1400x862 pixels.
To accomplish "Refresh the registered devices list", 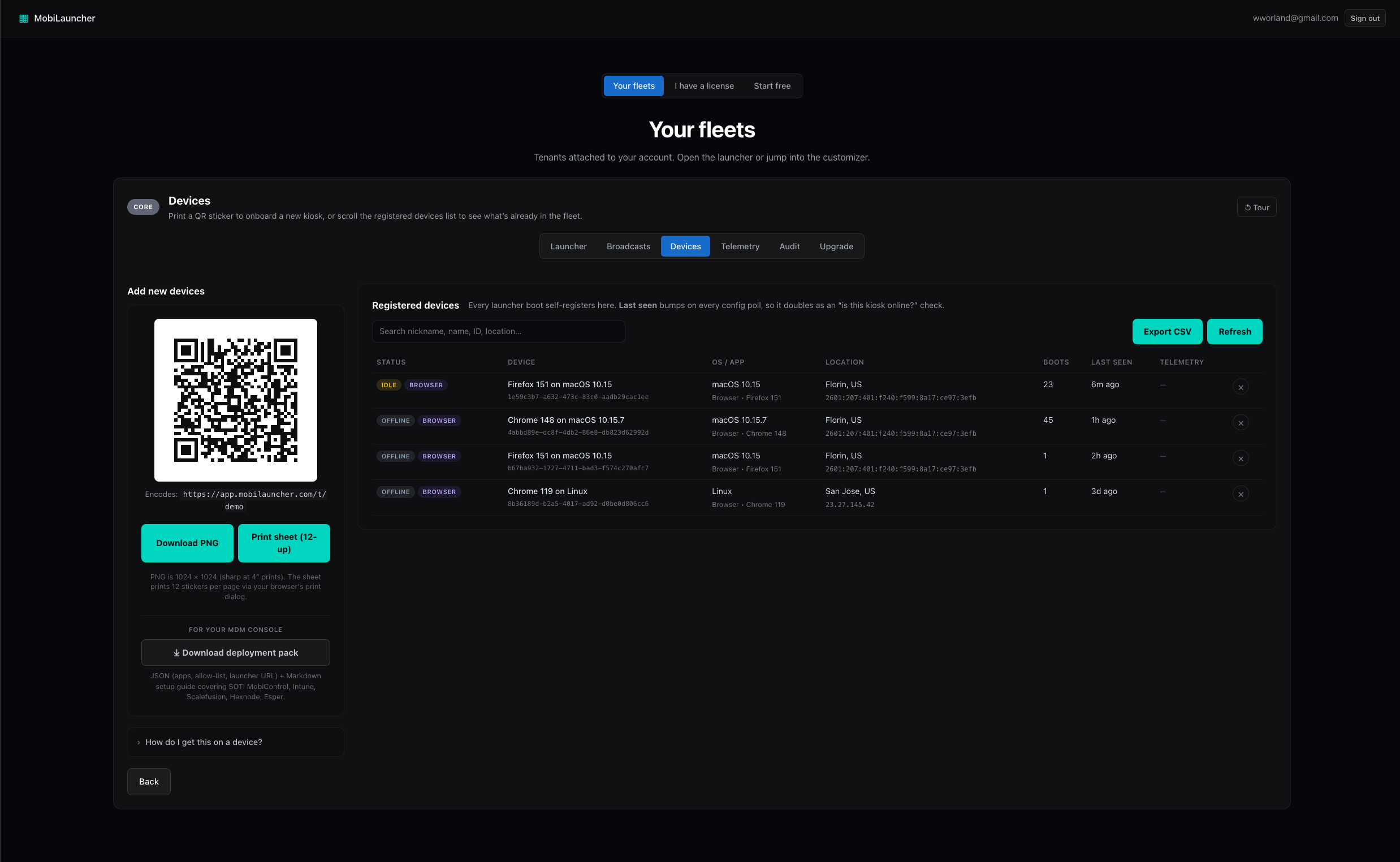I will pyautogui.click(x=1234, y=332).
